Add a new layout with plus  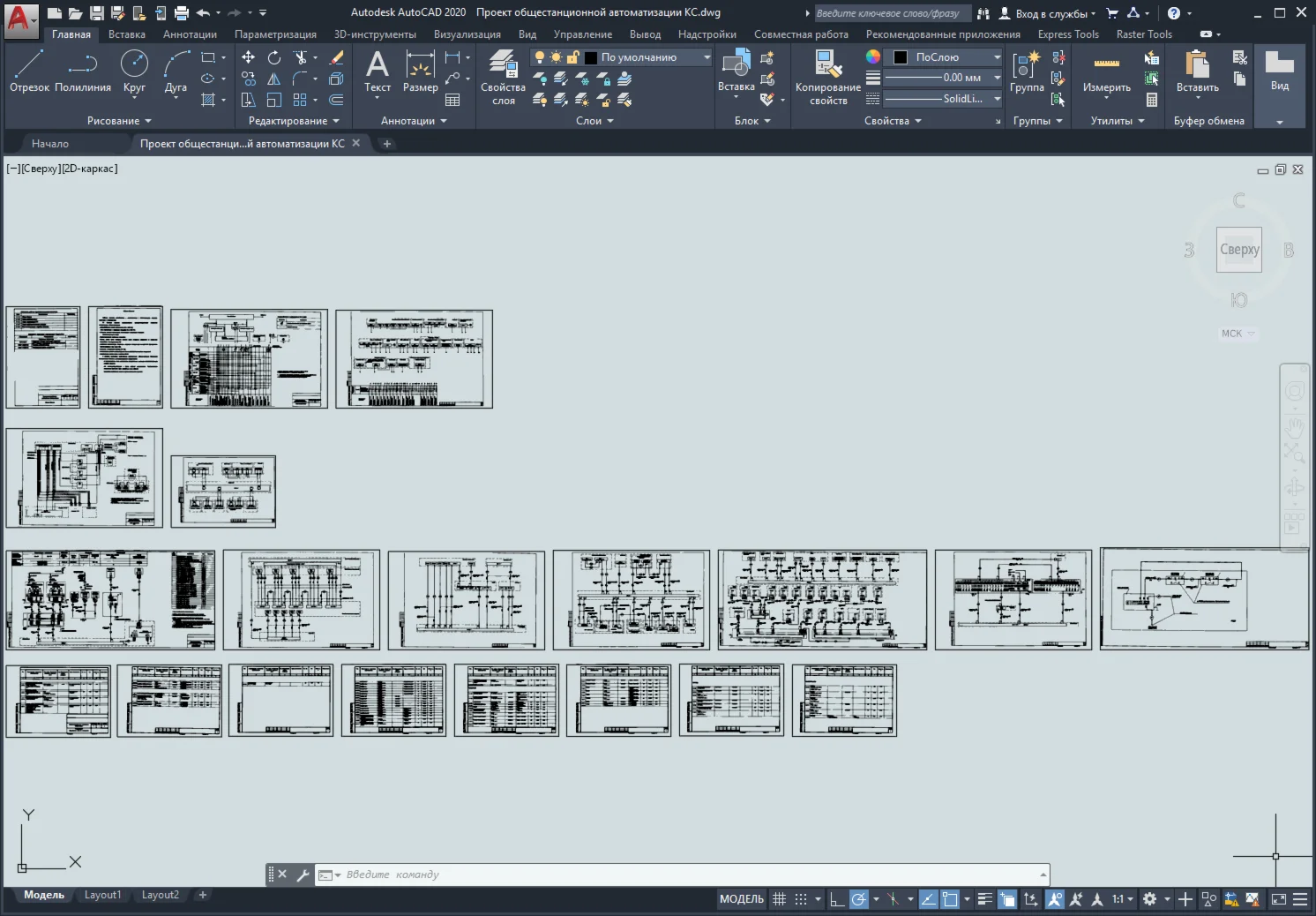(x=203, y=895)
